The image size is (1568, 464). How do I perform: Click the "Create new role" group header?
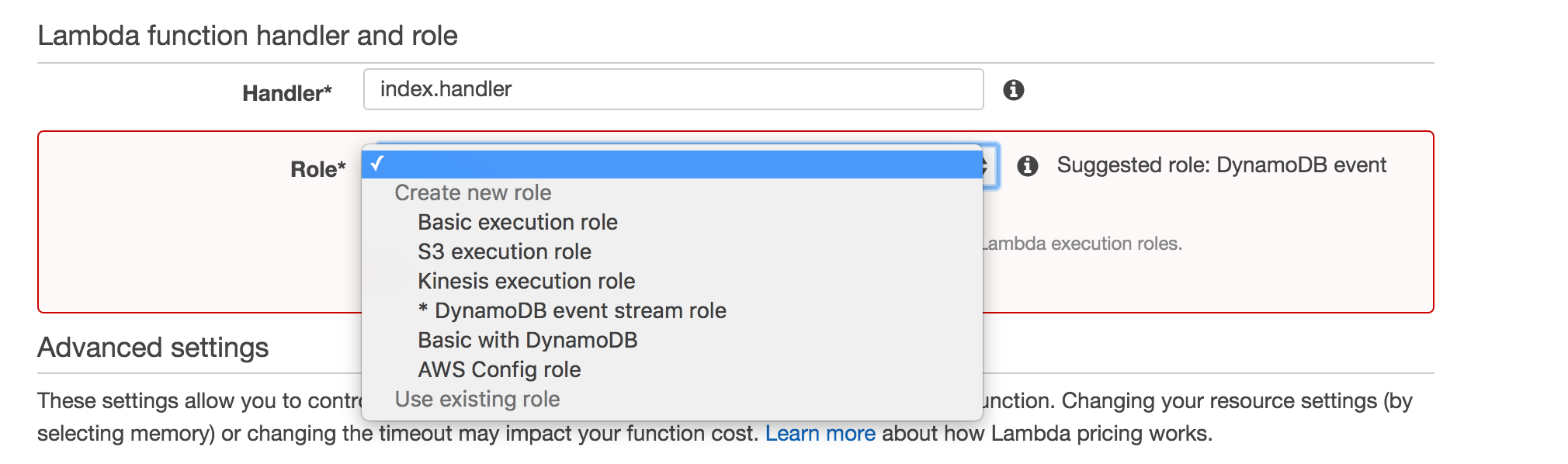click(x=472, y=193)
